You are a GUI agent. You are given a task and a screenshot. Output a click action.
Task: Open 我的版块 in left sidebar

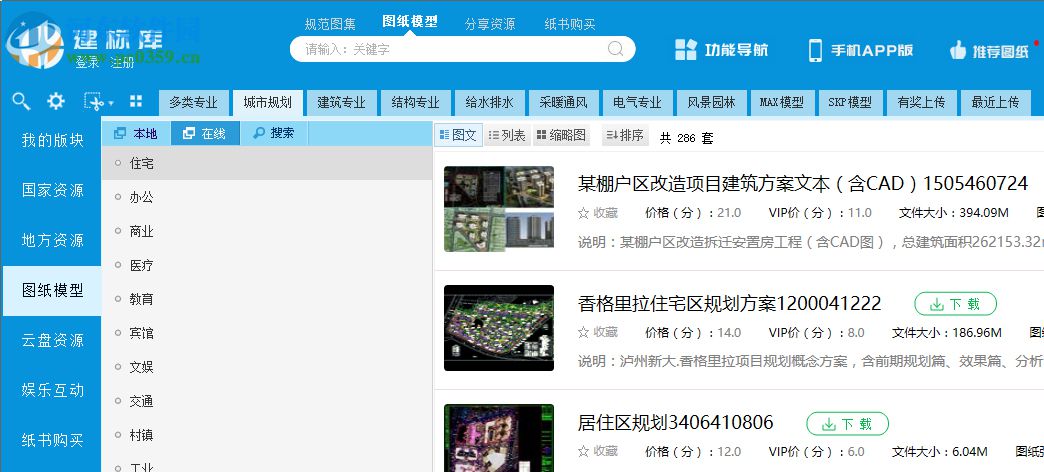pos(52,140)
